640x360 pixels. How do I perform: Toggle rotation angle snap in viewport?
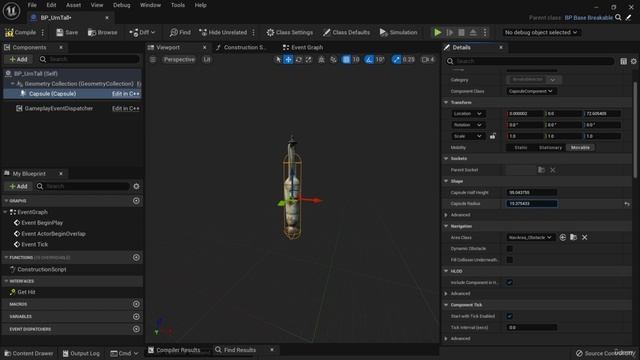369,60
